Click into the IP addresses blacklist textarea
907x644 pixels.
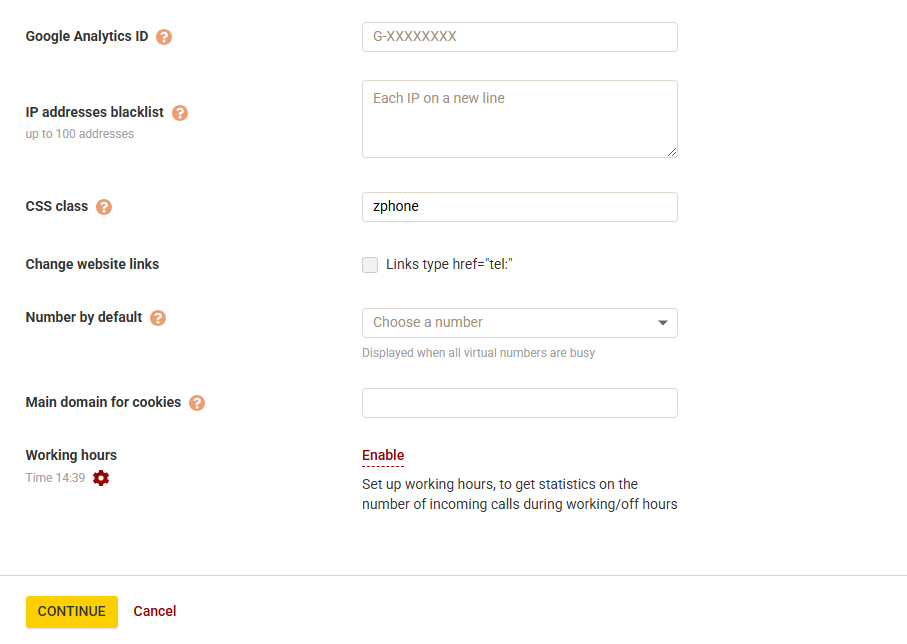[x=519, y=118]
